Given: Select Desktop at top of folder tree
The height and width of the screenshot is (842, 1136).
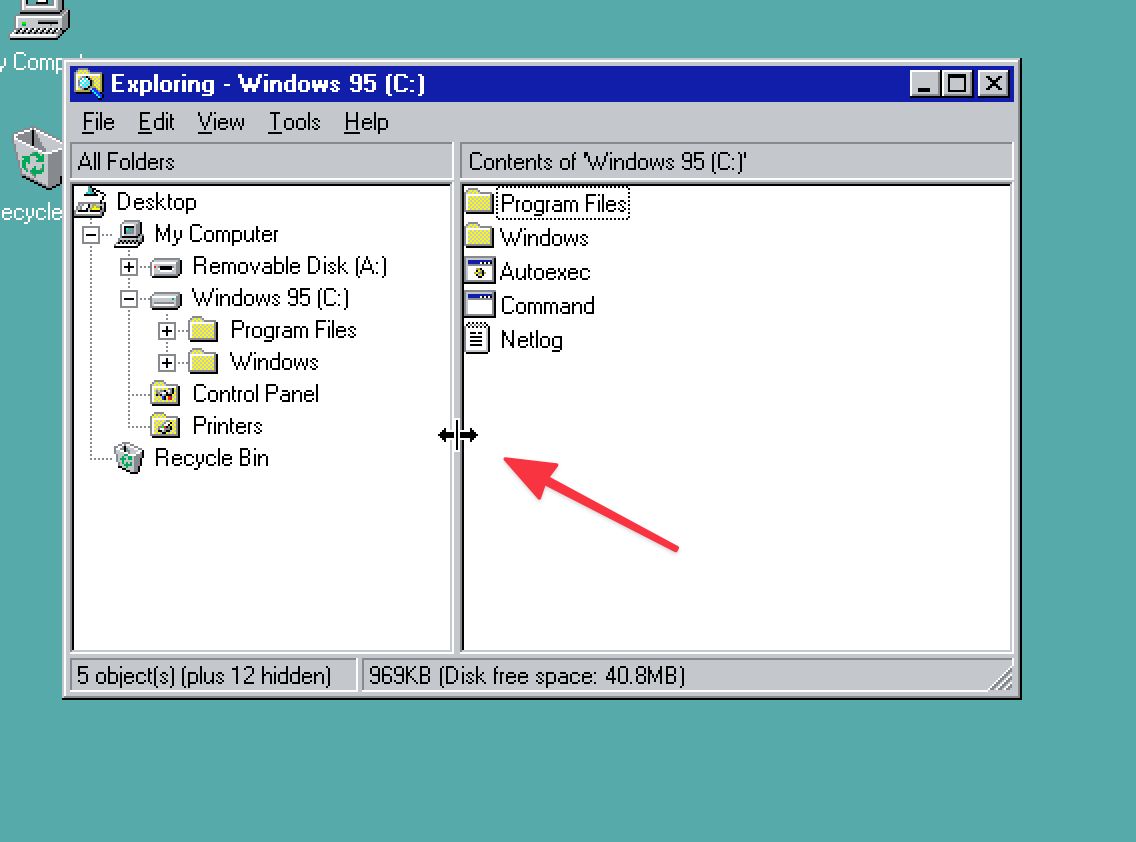Looking at the screenshot, I should point(155,202).
